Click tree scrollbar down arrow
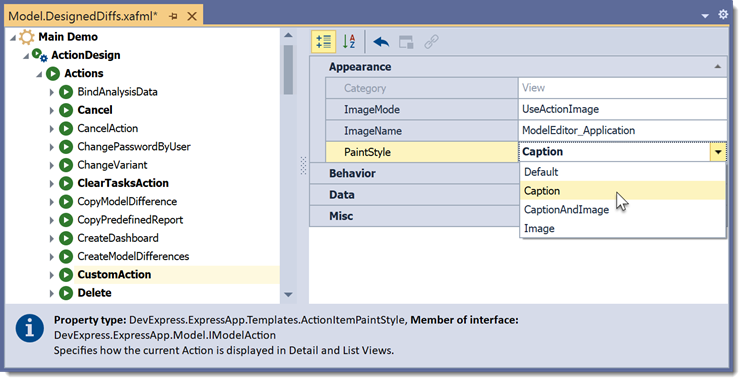743x382 pixels. click(x=288, y=295)
